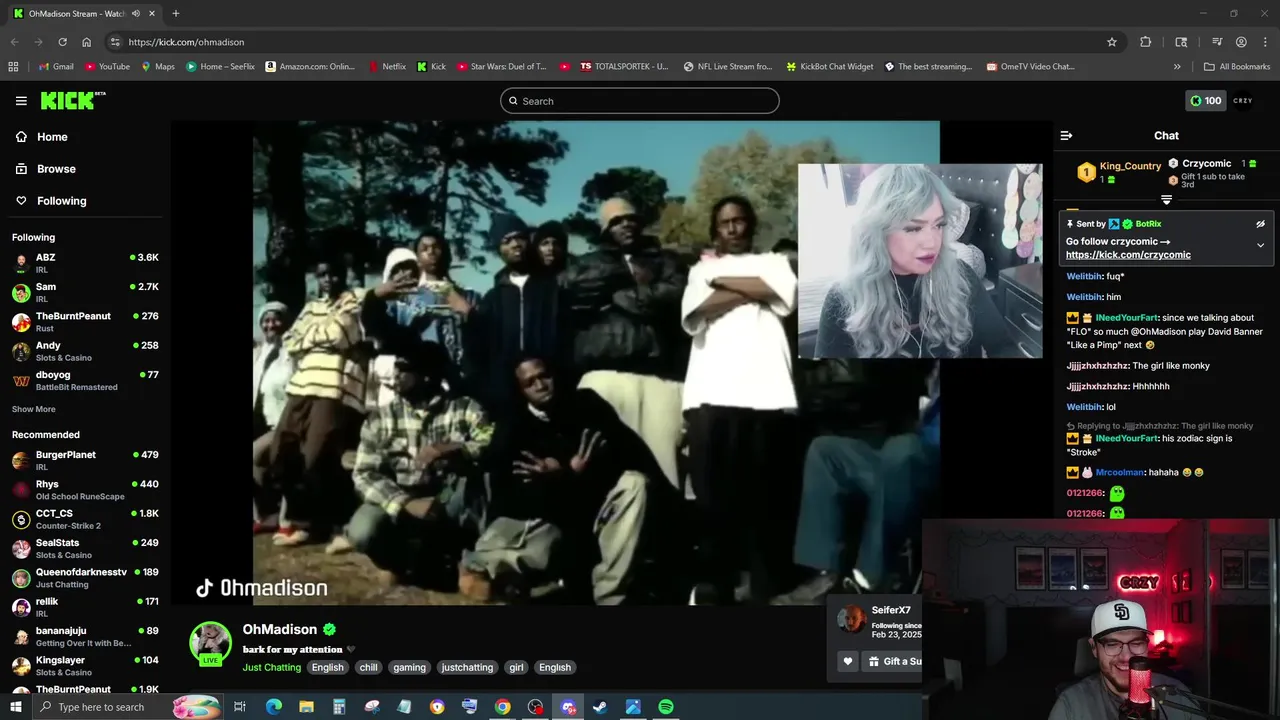
Task: Click the address bar URL
Action: pos(186,42)
